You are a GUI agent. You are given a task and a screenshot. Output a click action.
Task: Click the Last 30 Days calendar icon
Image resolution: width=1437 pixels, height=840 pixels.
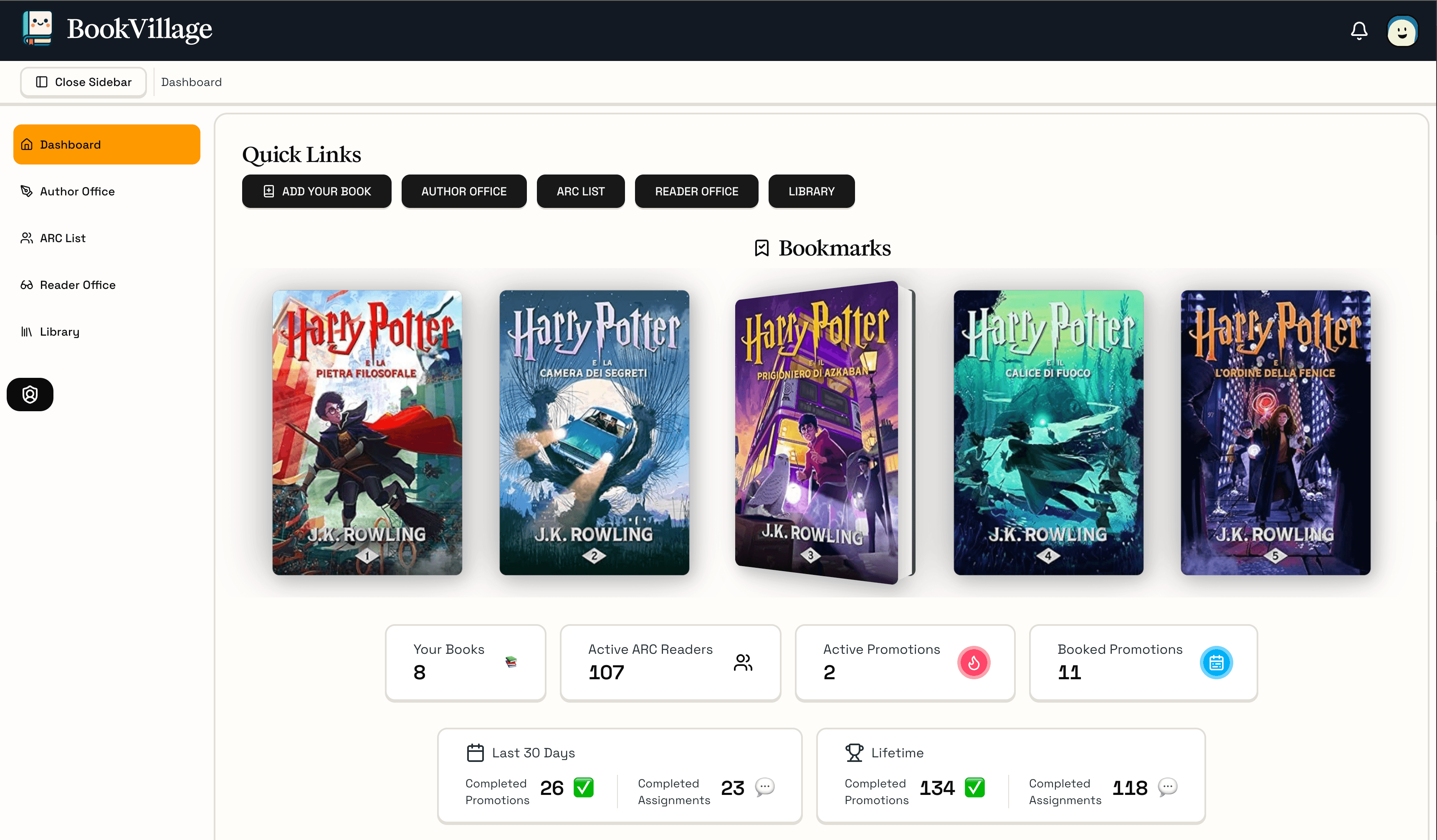point(475,753)
